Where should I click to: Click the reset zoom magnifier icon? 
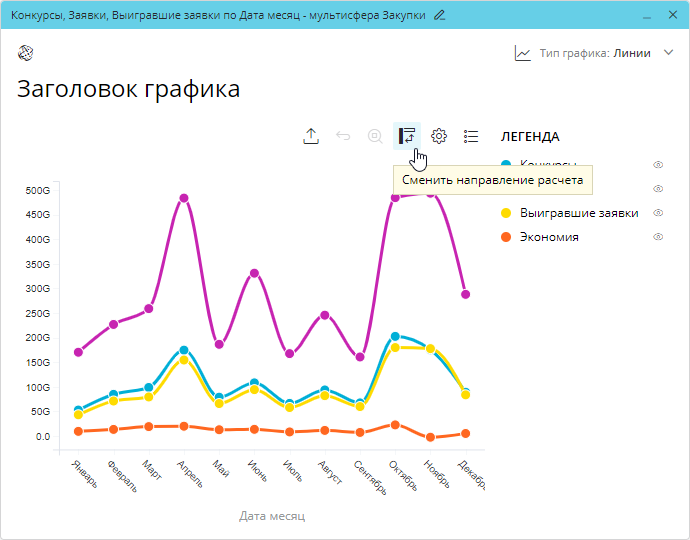click(x=375, y=136)
